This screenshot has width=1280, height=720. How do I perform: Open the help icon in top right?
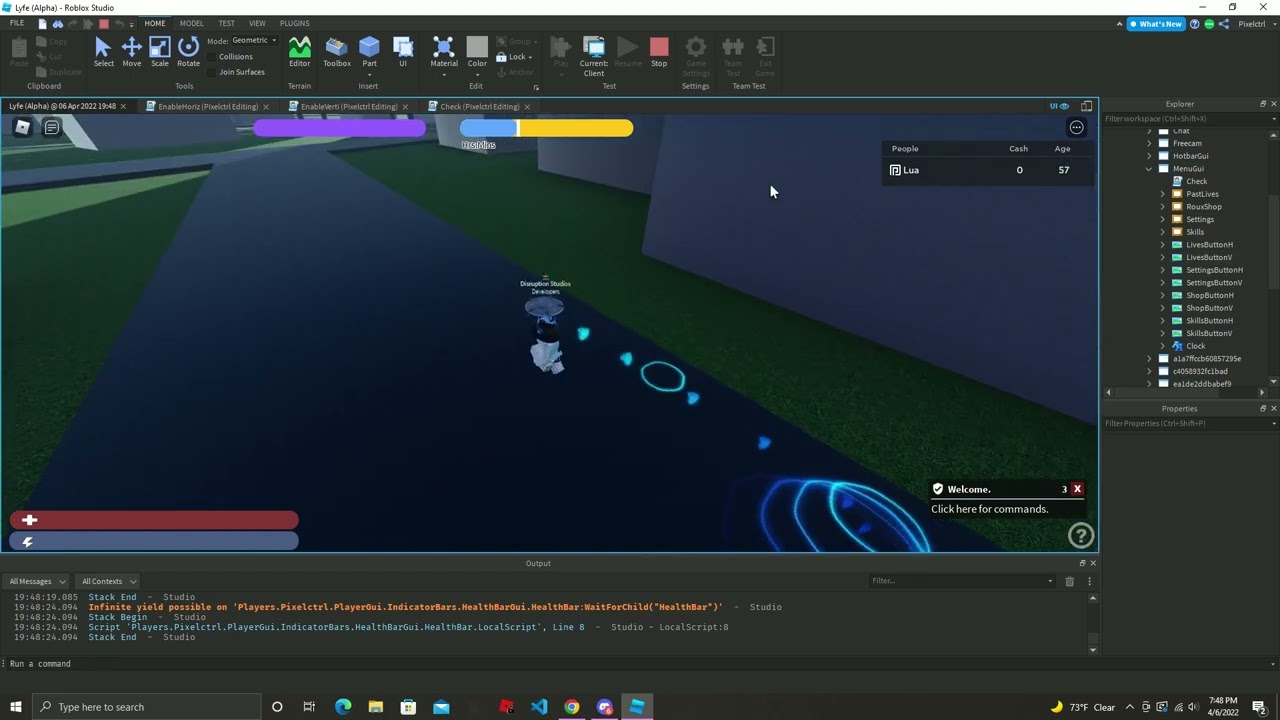1195,24
